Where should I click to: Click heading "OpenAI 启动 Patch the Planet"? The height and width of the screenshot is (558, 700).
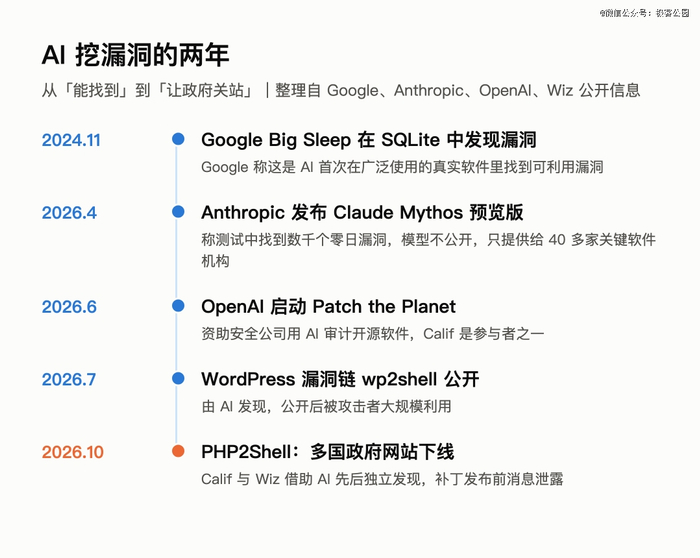(329, 307)
